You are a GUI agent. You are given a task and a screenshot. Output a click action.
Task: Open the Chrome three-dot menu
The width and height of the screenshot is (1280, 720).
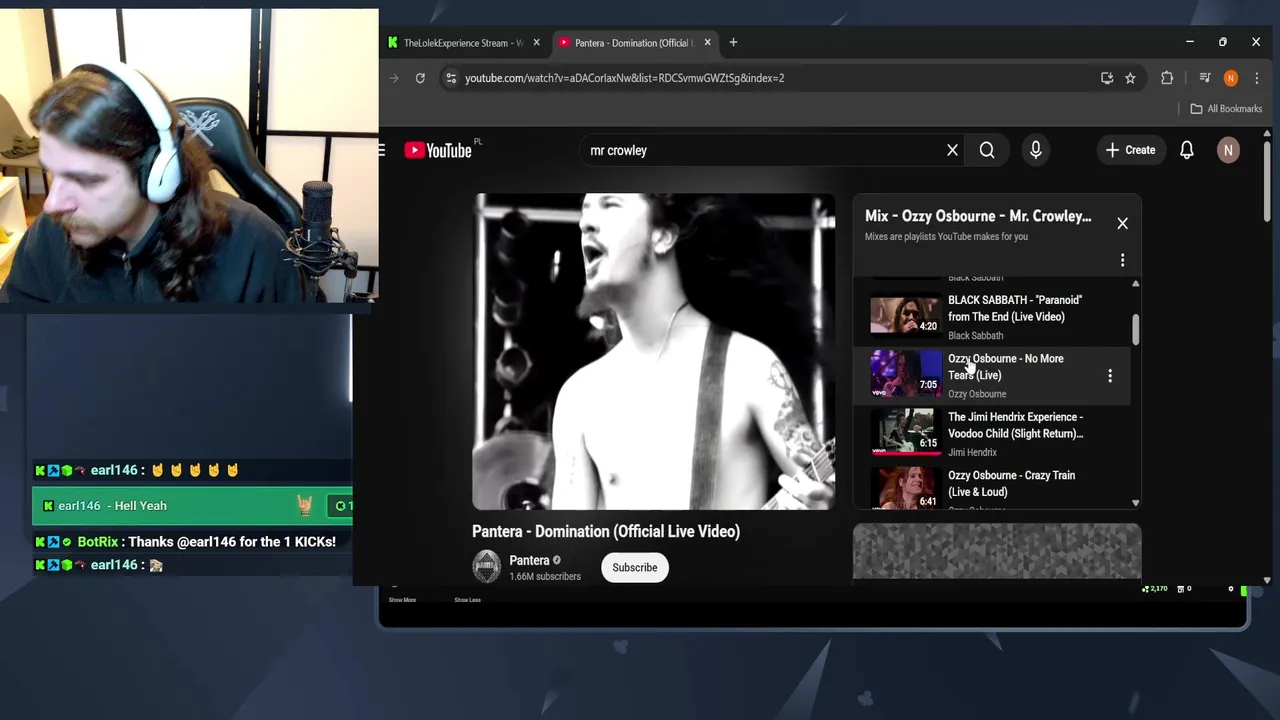coord(1257,78)
